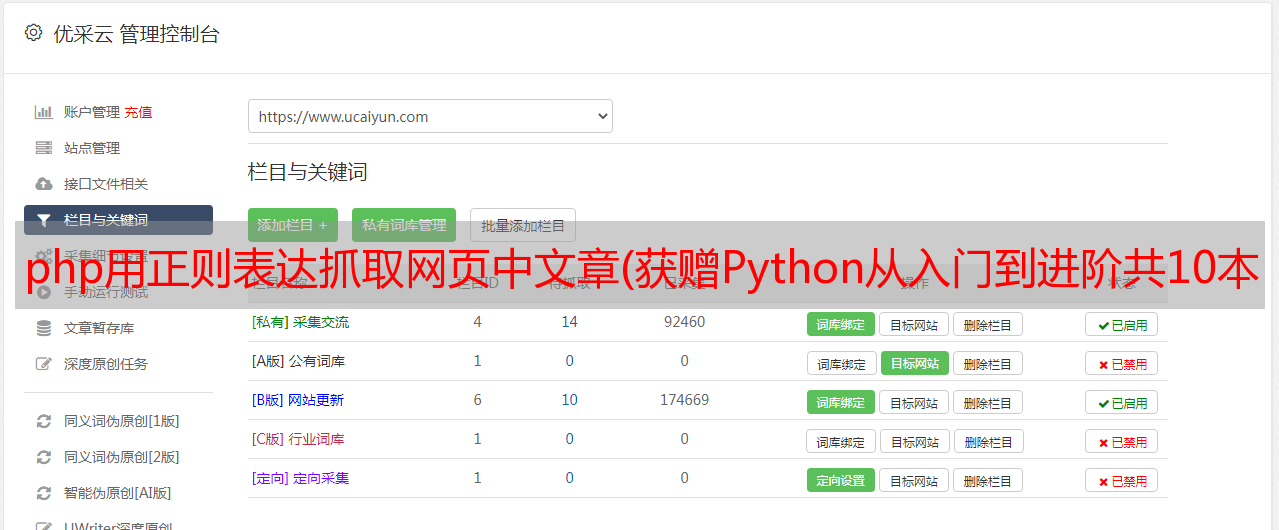This screenshot has width=1279, height=530.
Task: Click the 栏目与关键词 page heading
Action: [308, 172]
